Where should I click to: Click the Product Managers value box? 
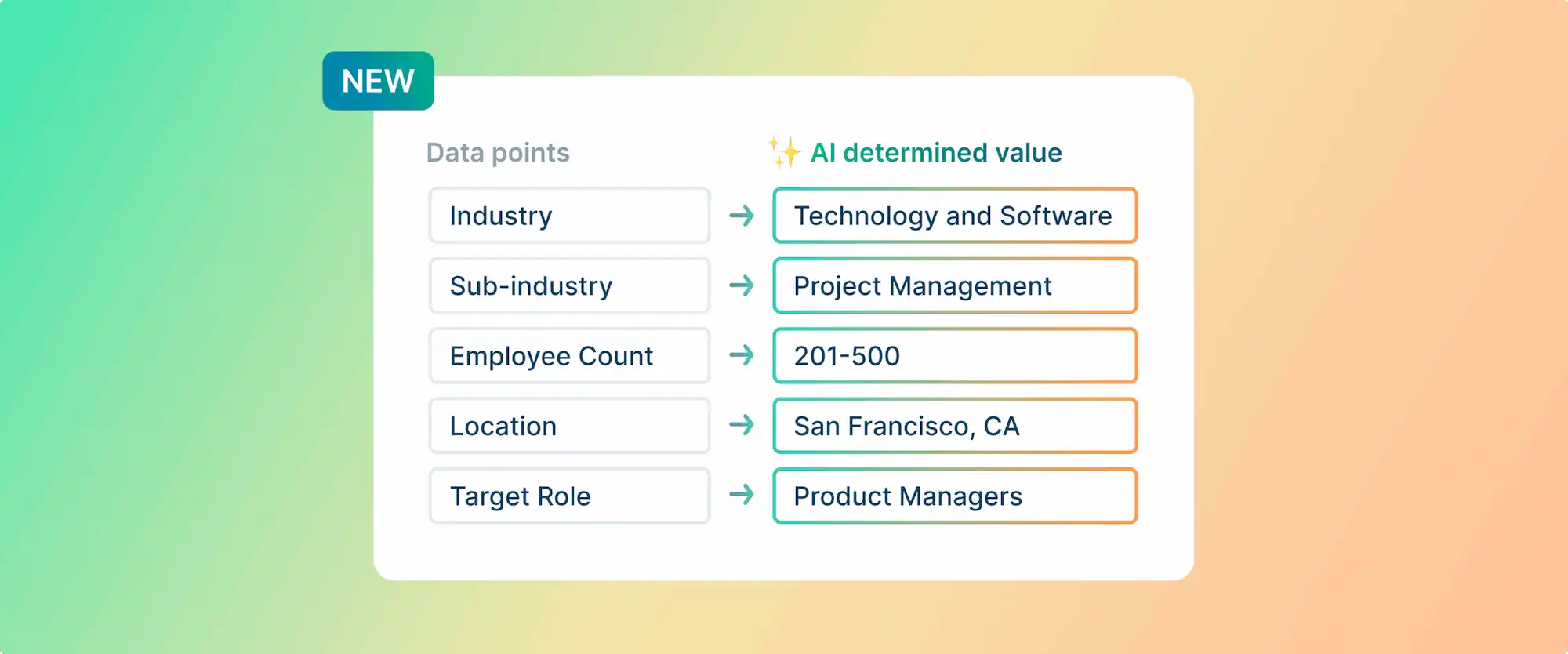[955, 496]
